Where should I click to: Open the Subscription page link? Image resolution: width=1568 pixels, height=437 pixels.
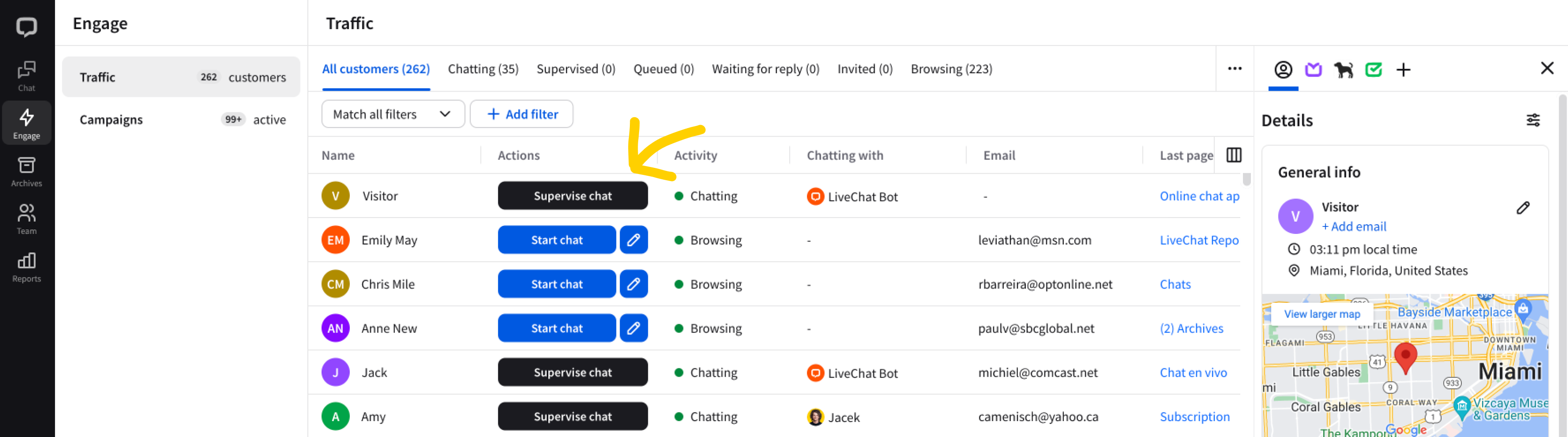coord(1194,416)
